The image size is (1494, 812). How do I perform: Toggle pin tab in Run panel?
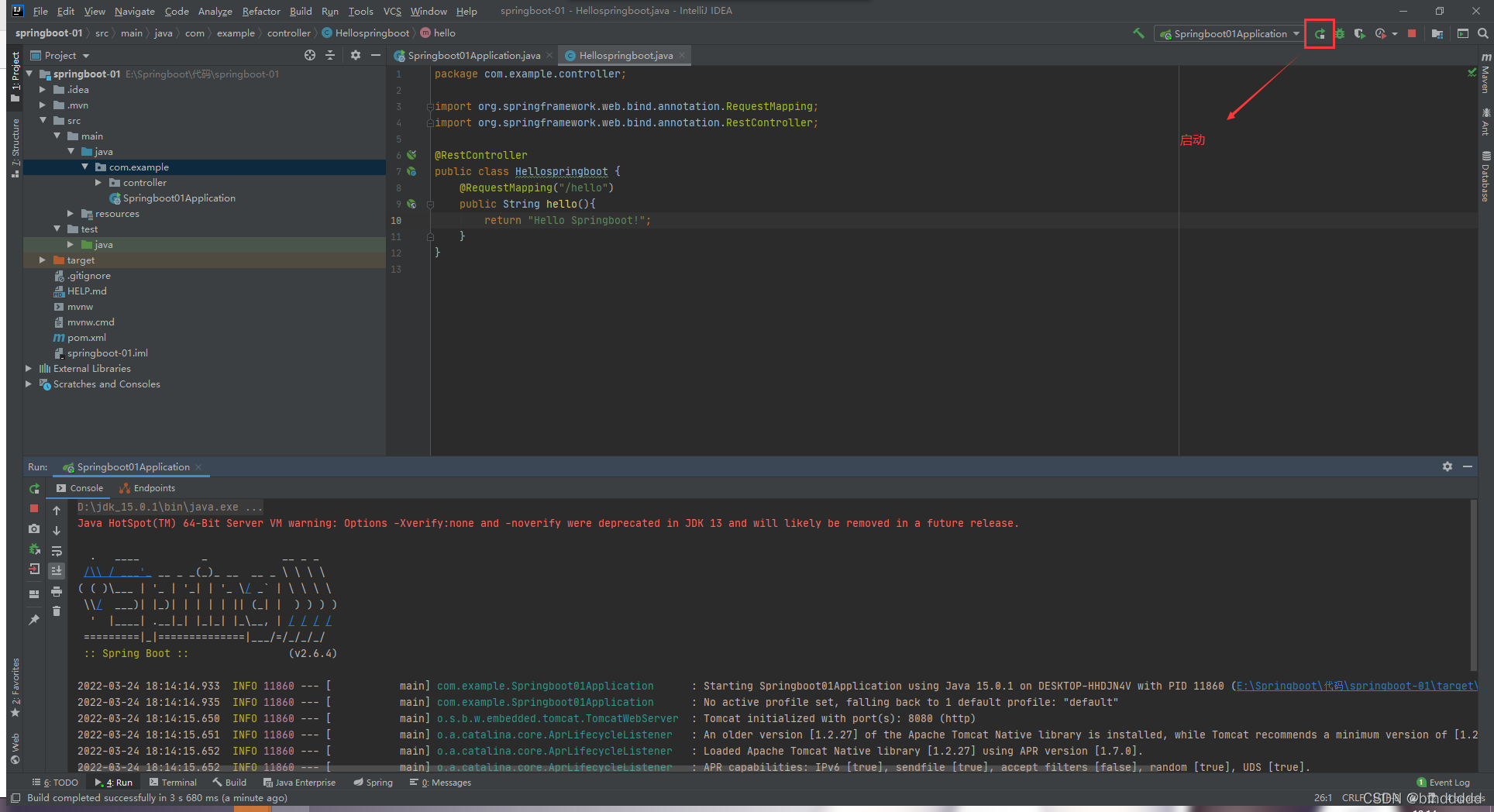(34, 620)
